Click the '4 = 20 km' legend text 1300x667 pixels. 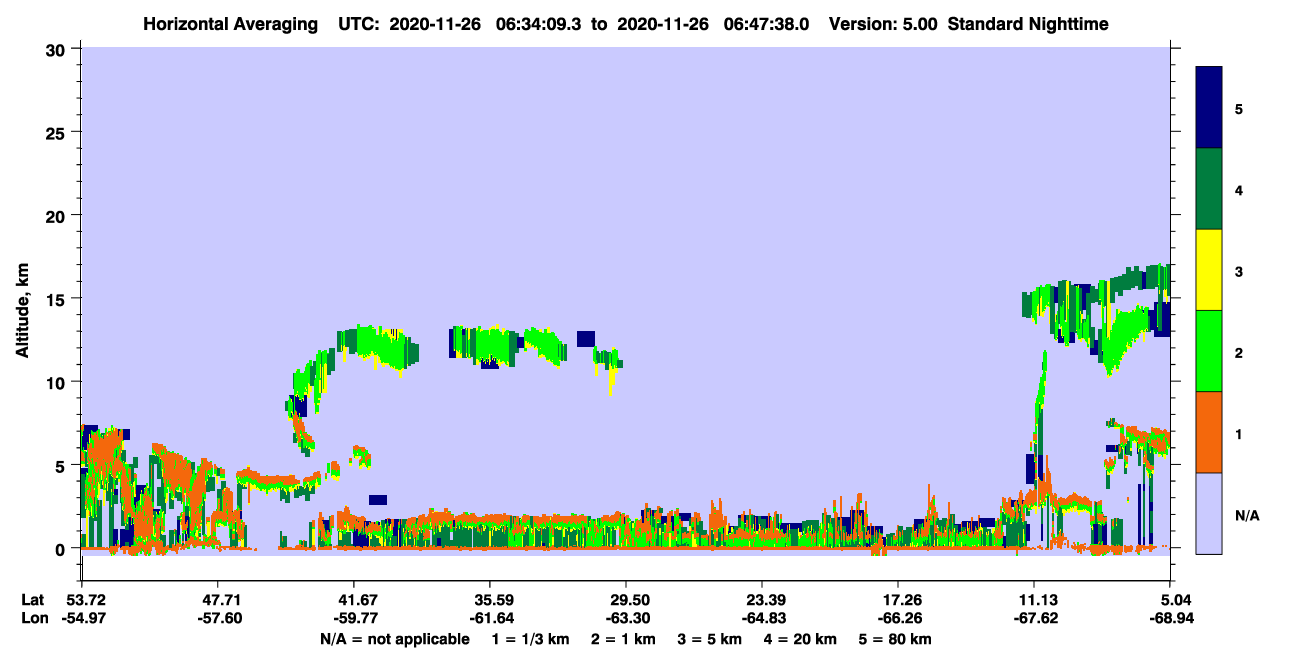tap(799, 639)
